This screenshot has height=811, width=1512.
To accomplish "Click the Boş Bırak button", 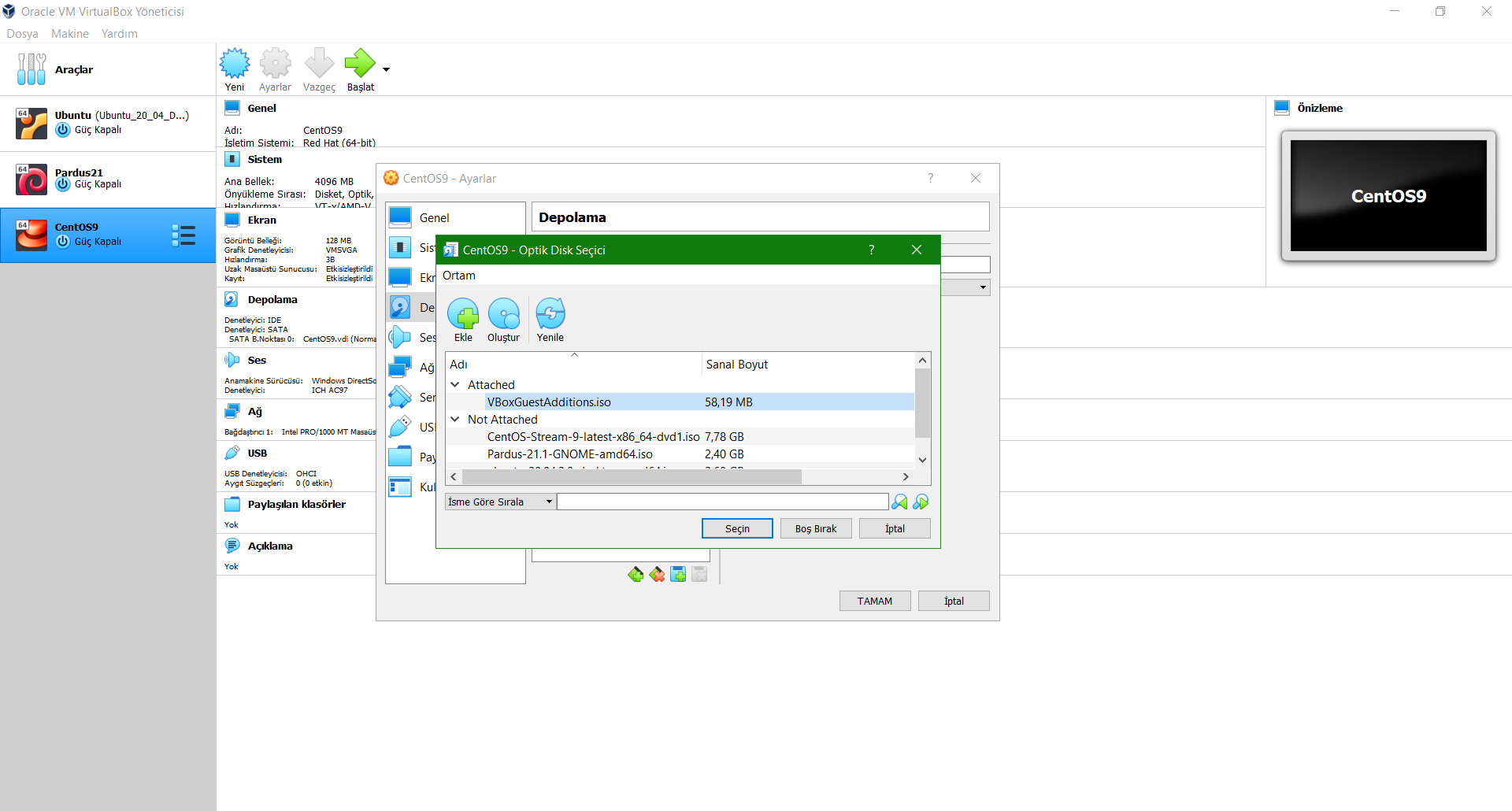I will tap(816, 528).
